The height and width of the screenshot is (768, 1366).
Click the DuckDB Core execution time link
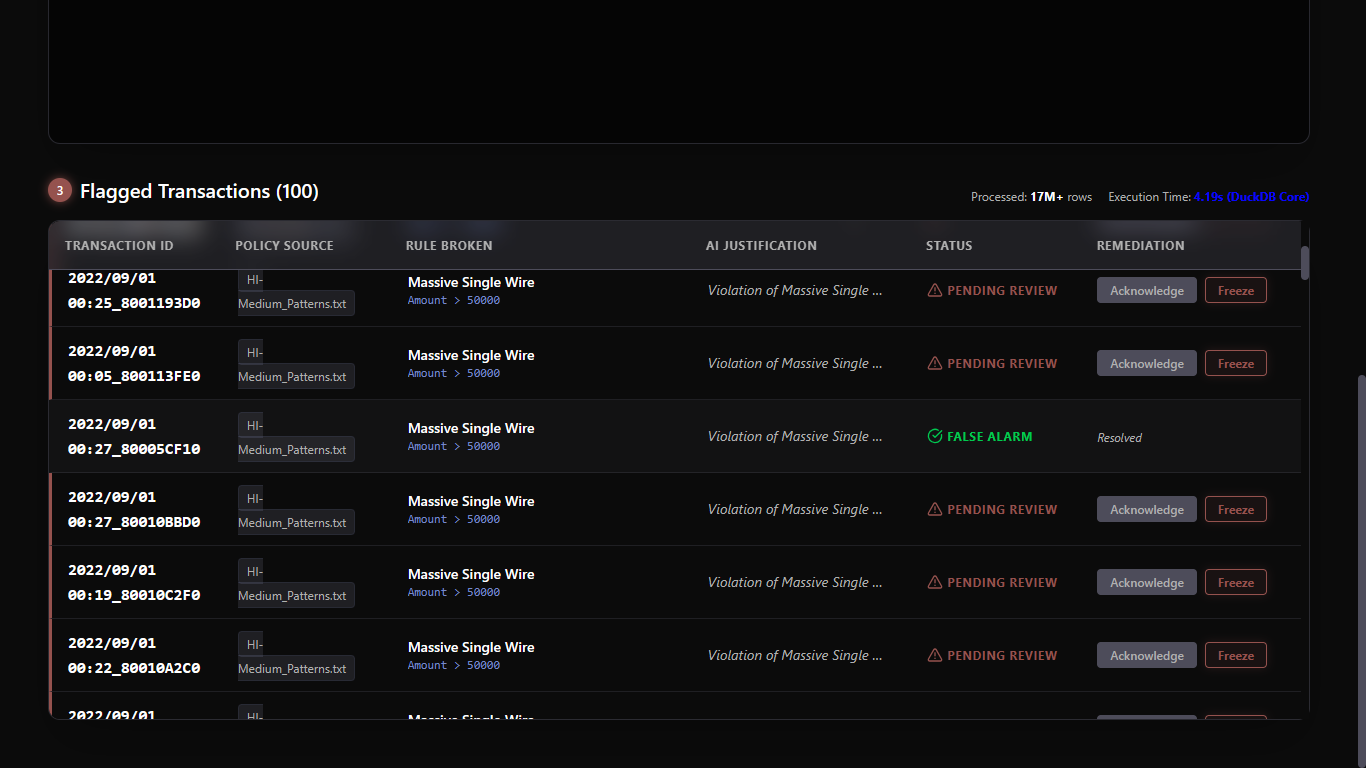1251,197
